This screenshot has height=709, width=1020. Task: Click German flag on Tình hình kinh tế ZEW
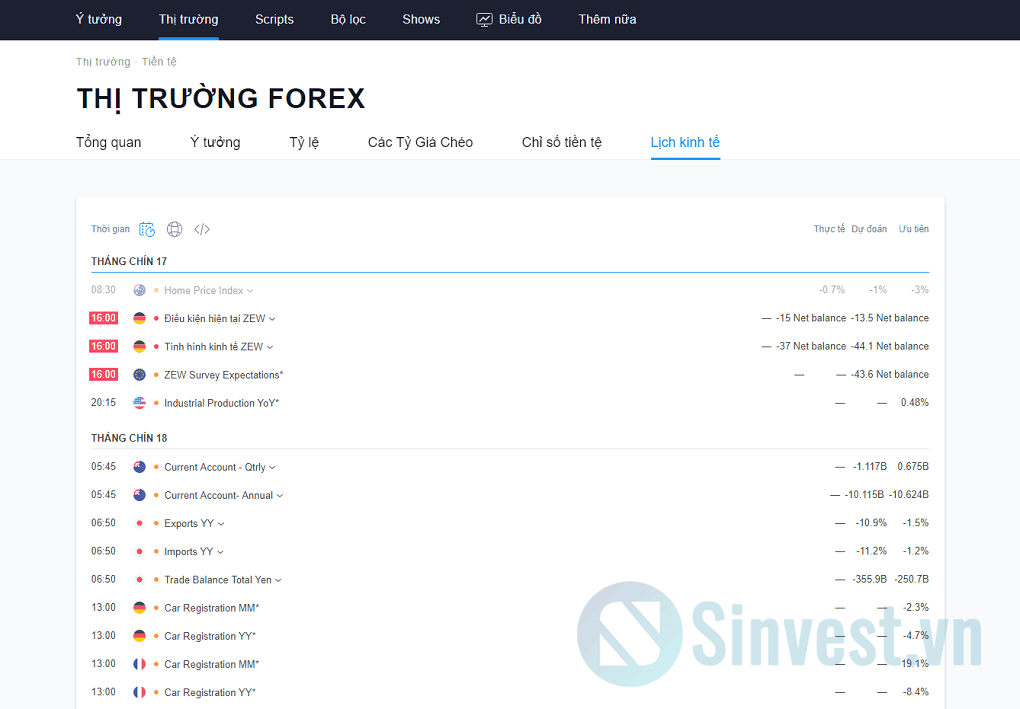[x=139, y=346]
